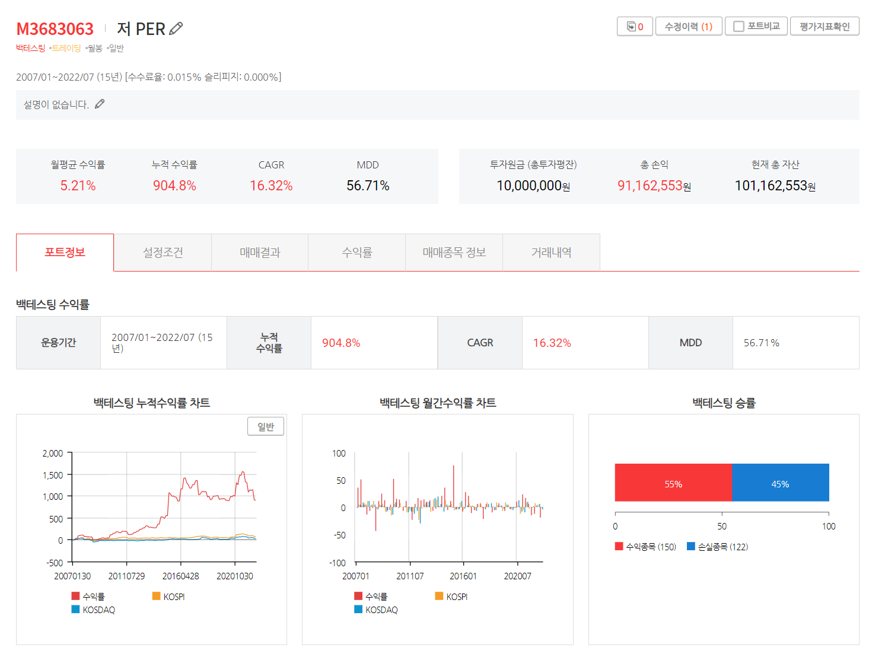Toggle 수익률 legend in cumulative chart

click(88, 596)
